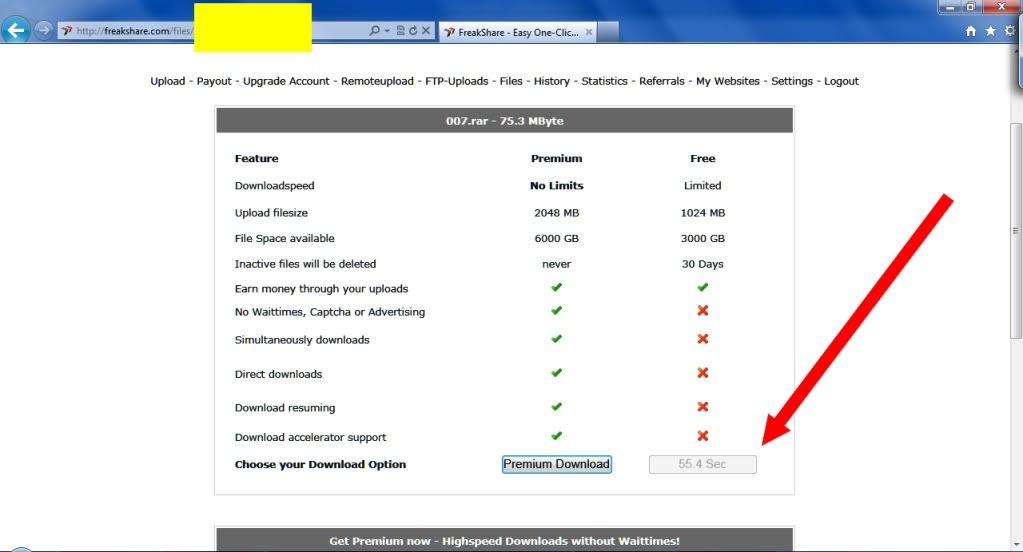Click the Premium Download button
Viewport: 1023px width, 552px height.
click(x=557, y=464)
